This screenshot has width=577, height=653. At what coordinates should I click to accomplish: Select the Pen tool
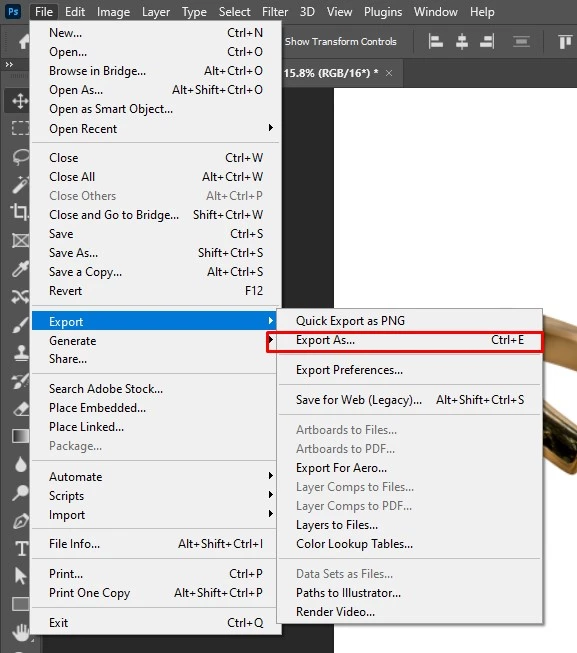pyautogui.click(x=19, y=521)
